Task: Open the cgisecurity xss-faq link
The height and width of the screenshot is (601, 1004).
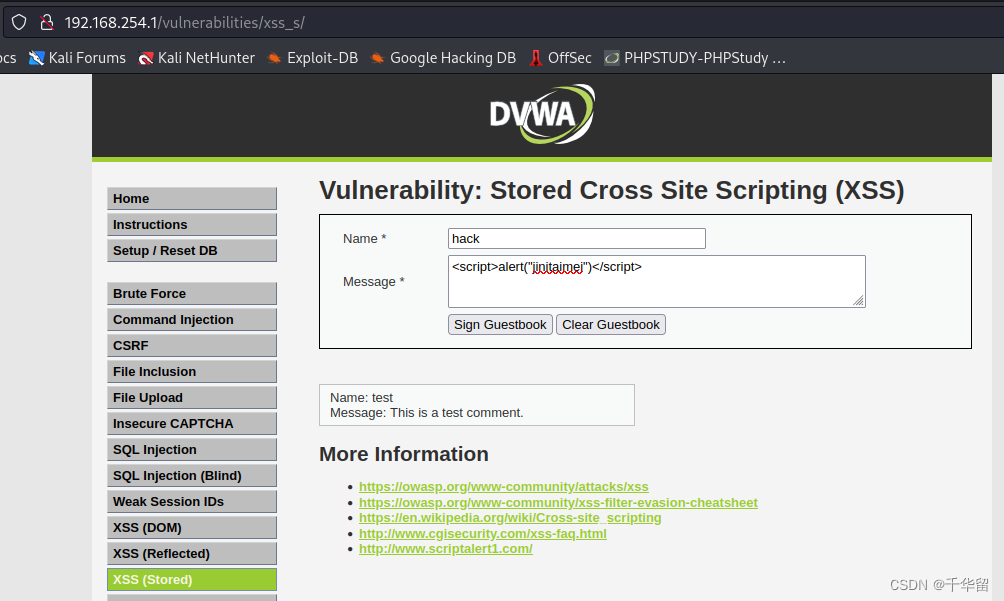Action: point(483,534)
